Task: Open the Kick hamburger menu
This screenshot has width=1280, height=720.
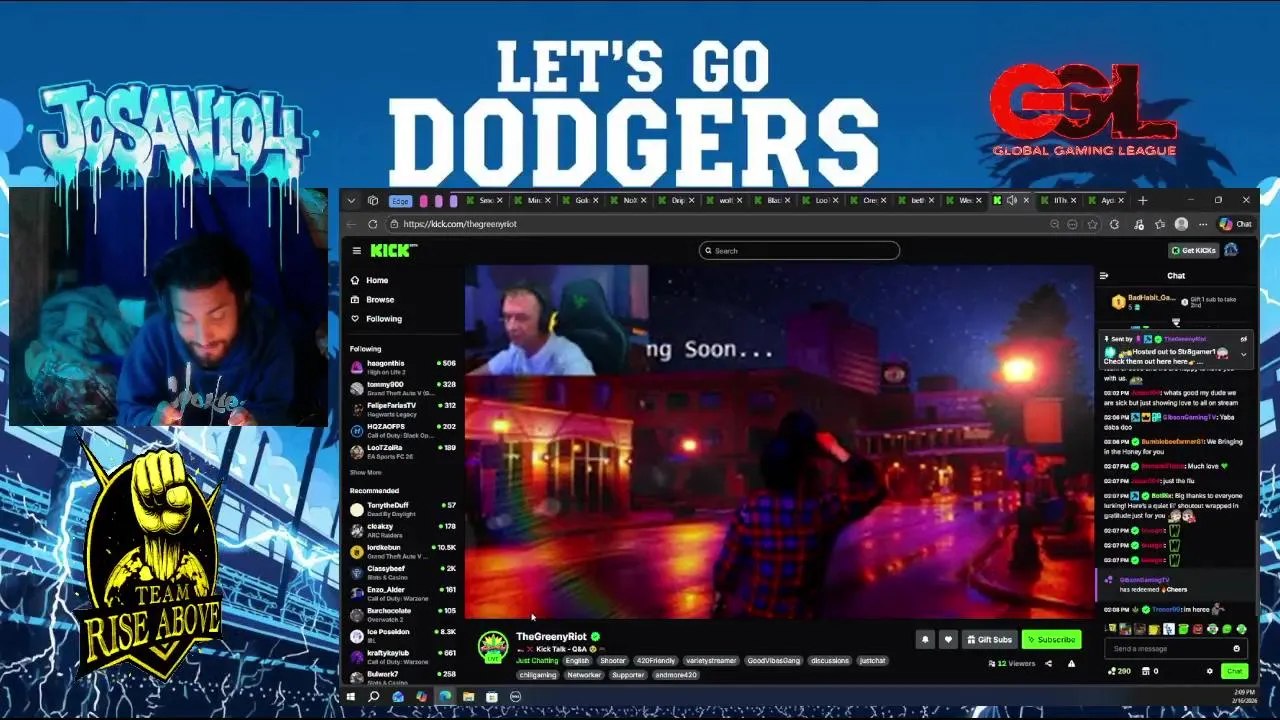Action: (x=356, y=251)
